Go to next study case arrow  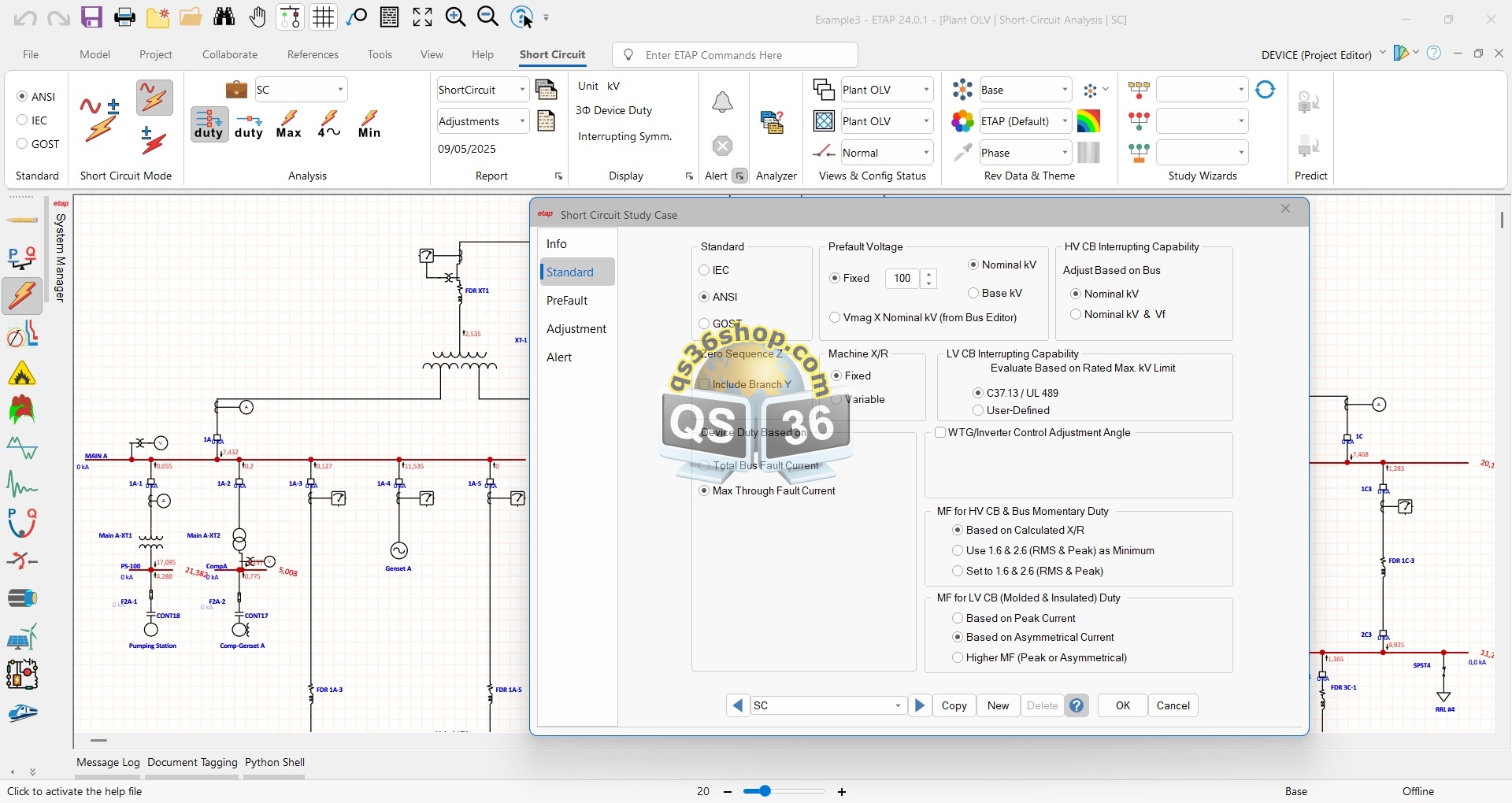pos(920,705)
